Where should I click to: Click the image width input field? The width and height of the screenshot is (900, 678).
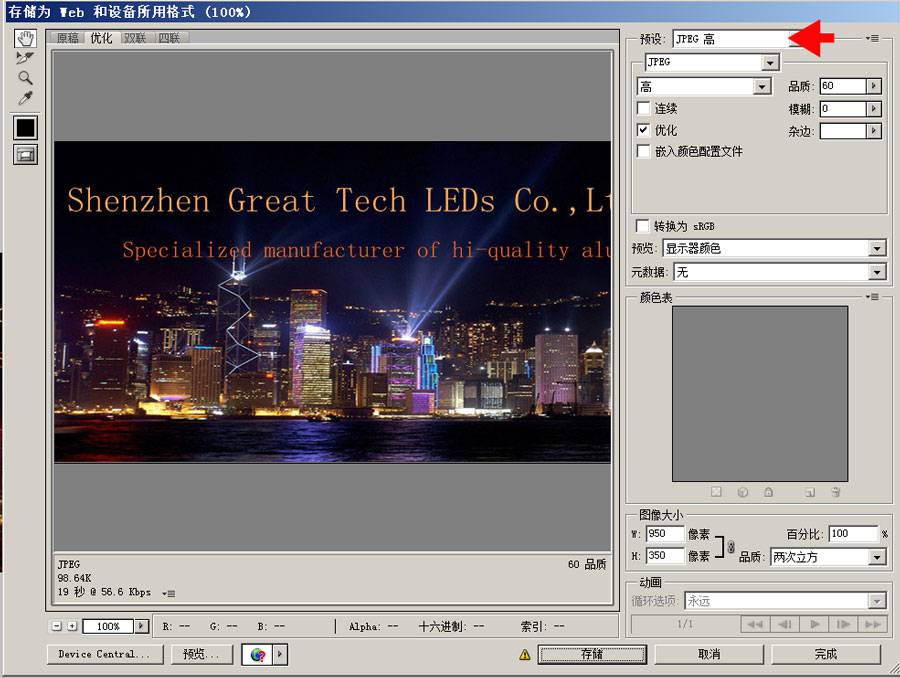point(665,534)
